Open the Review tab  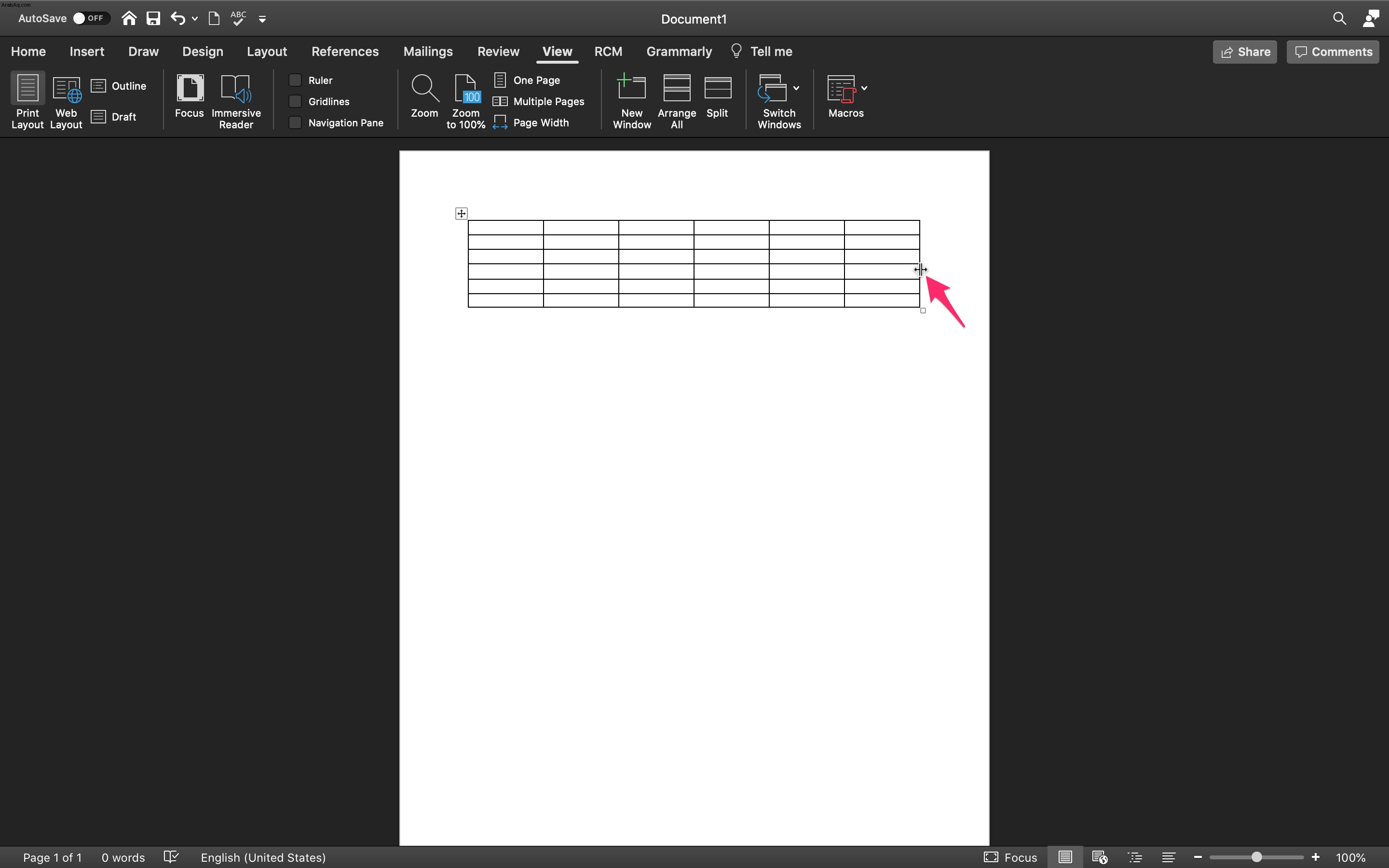point(498,52)
